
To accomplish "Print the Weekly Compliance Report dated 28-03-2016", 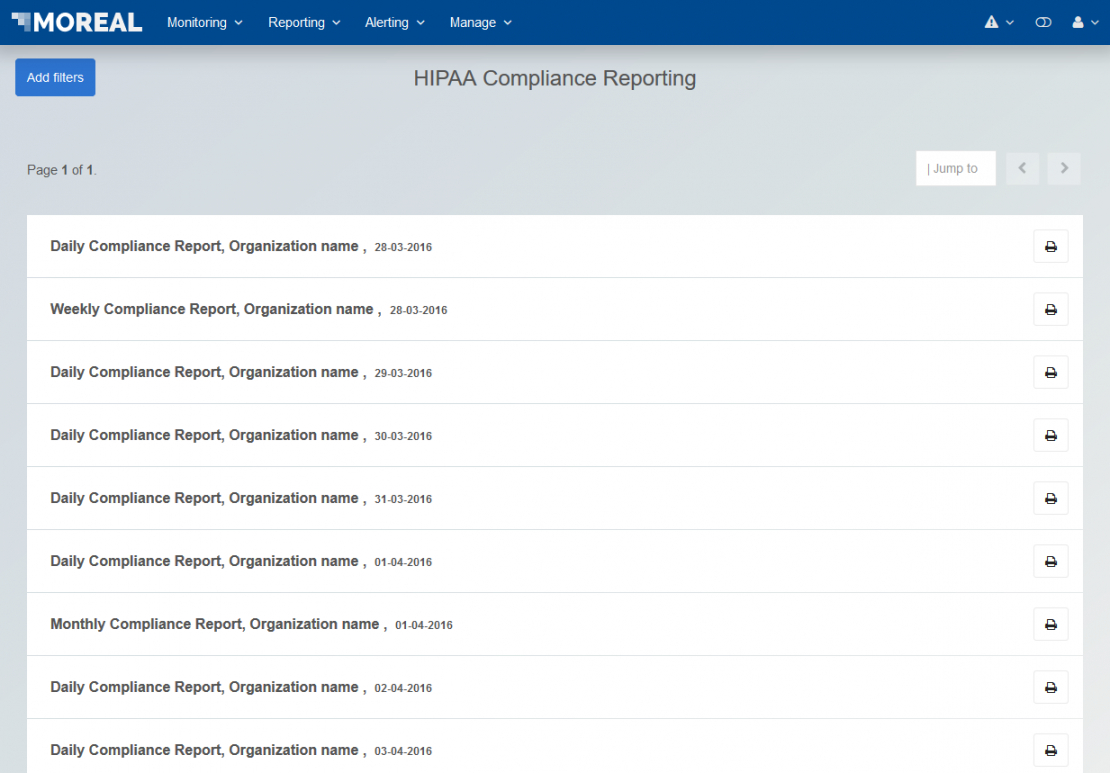I will tap(1051, 309).
